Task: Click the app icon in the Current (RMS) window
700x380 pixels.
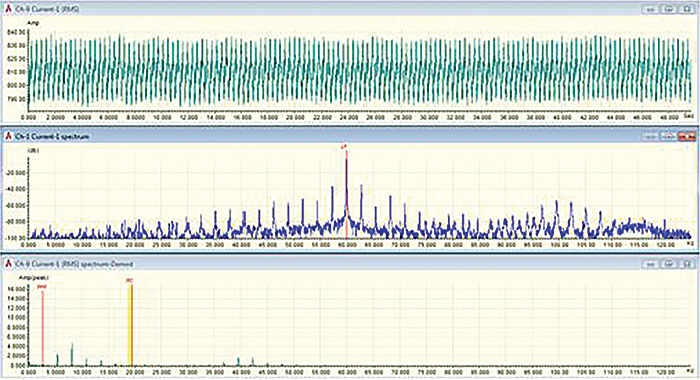Action: coord(8,9)
